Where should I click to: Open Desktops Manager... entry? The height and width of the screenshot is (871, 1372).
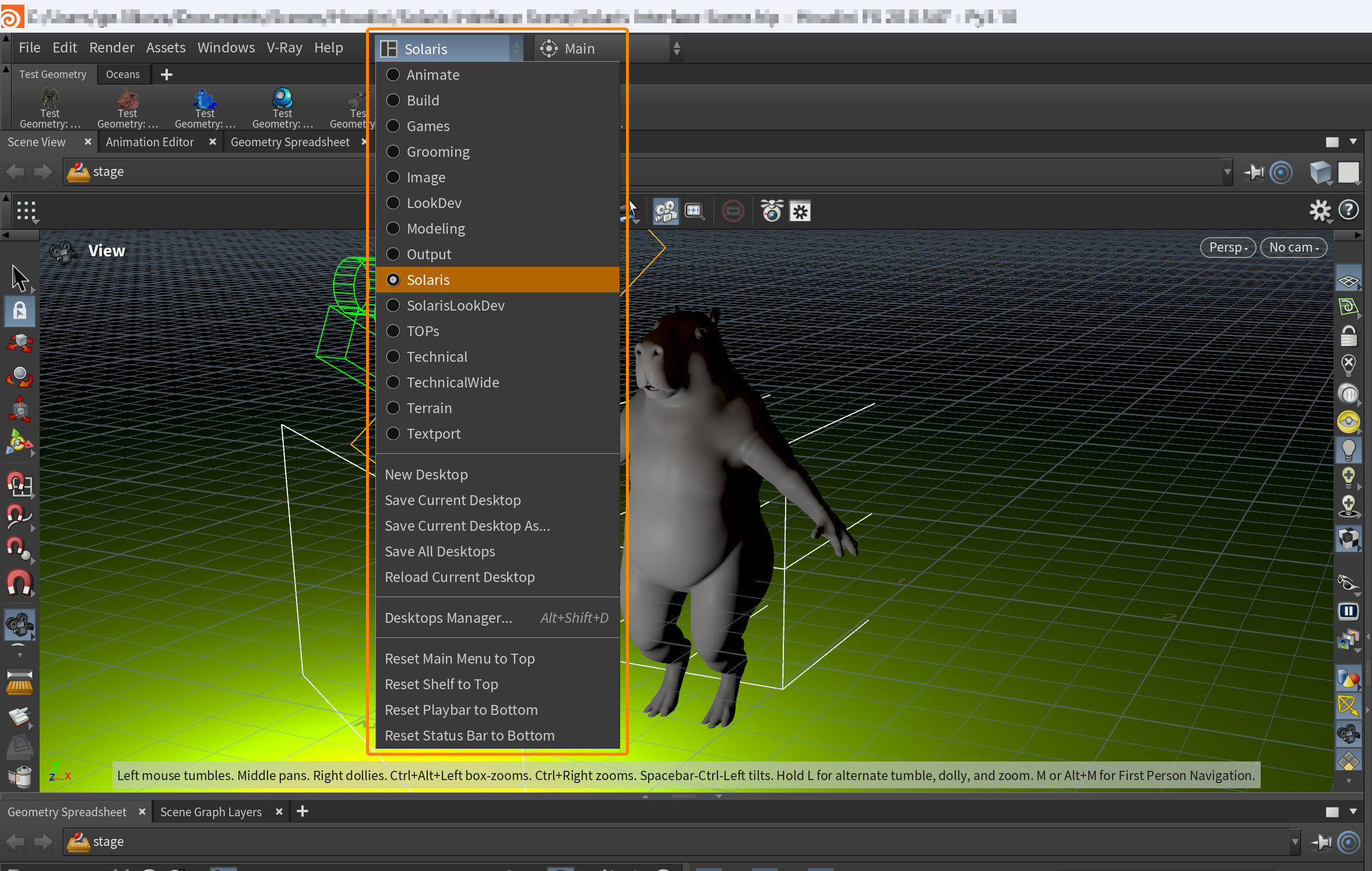(x=497, y=618)
